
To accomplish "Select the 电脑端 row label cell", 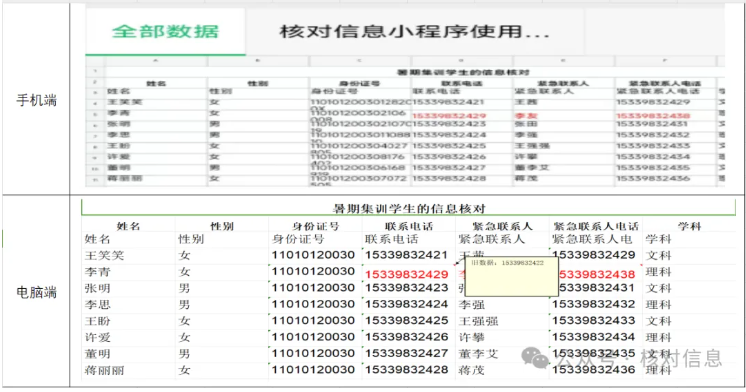I will point(36,292).
